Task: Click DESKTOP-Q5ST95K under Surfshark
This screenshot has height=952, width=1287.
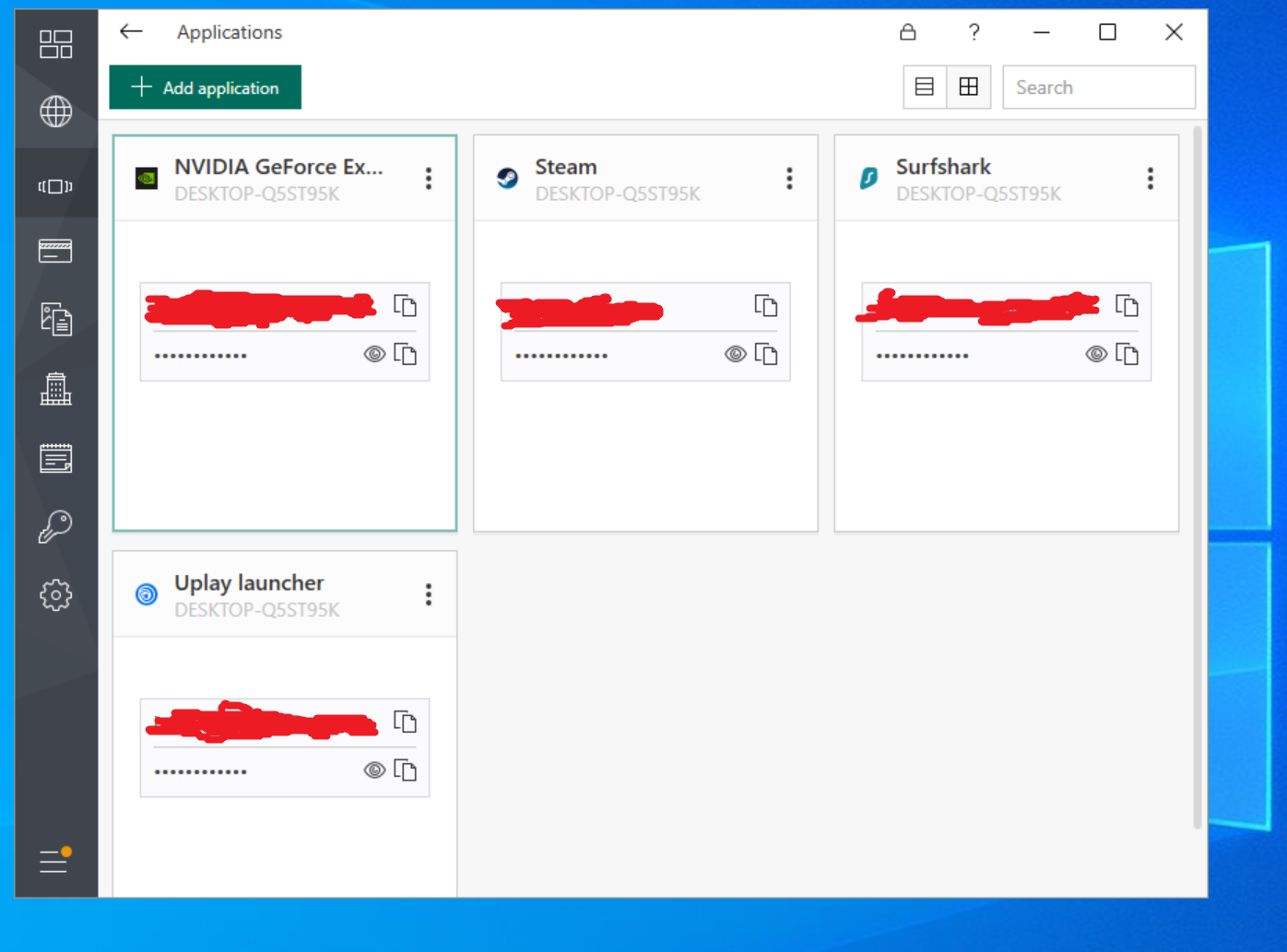Action: [978, 194]
